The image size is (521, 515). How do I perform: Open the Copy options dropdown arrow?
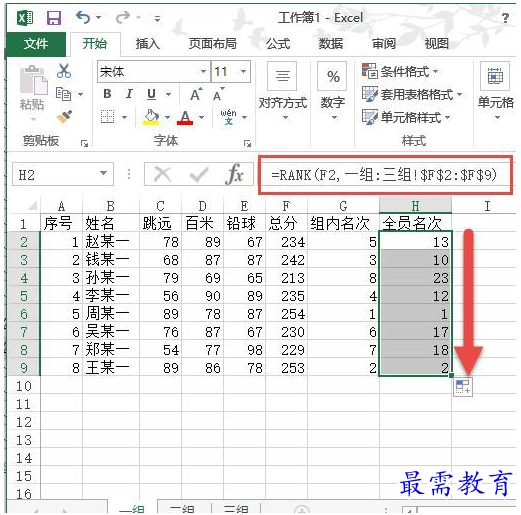point(81,94)
